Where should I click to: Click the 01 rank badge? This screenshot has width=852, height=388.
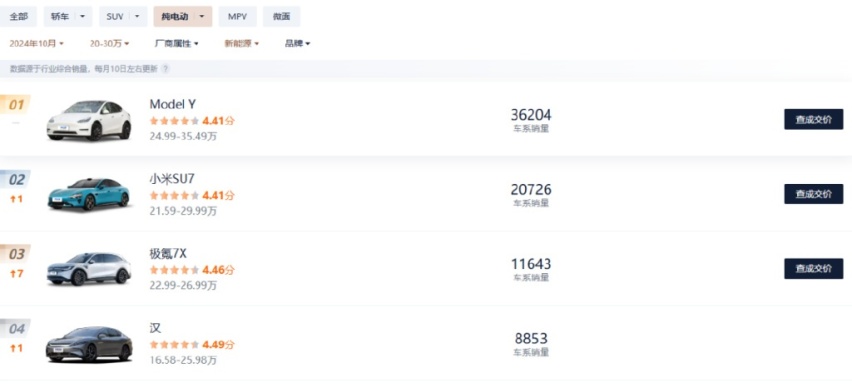[16, 104]
